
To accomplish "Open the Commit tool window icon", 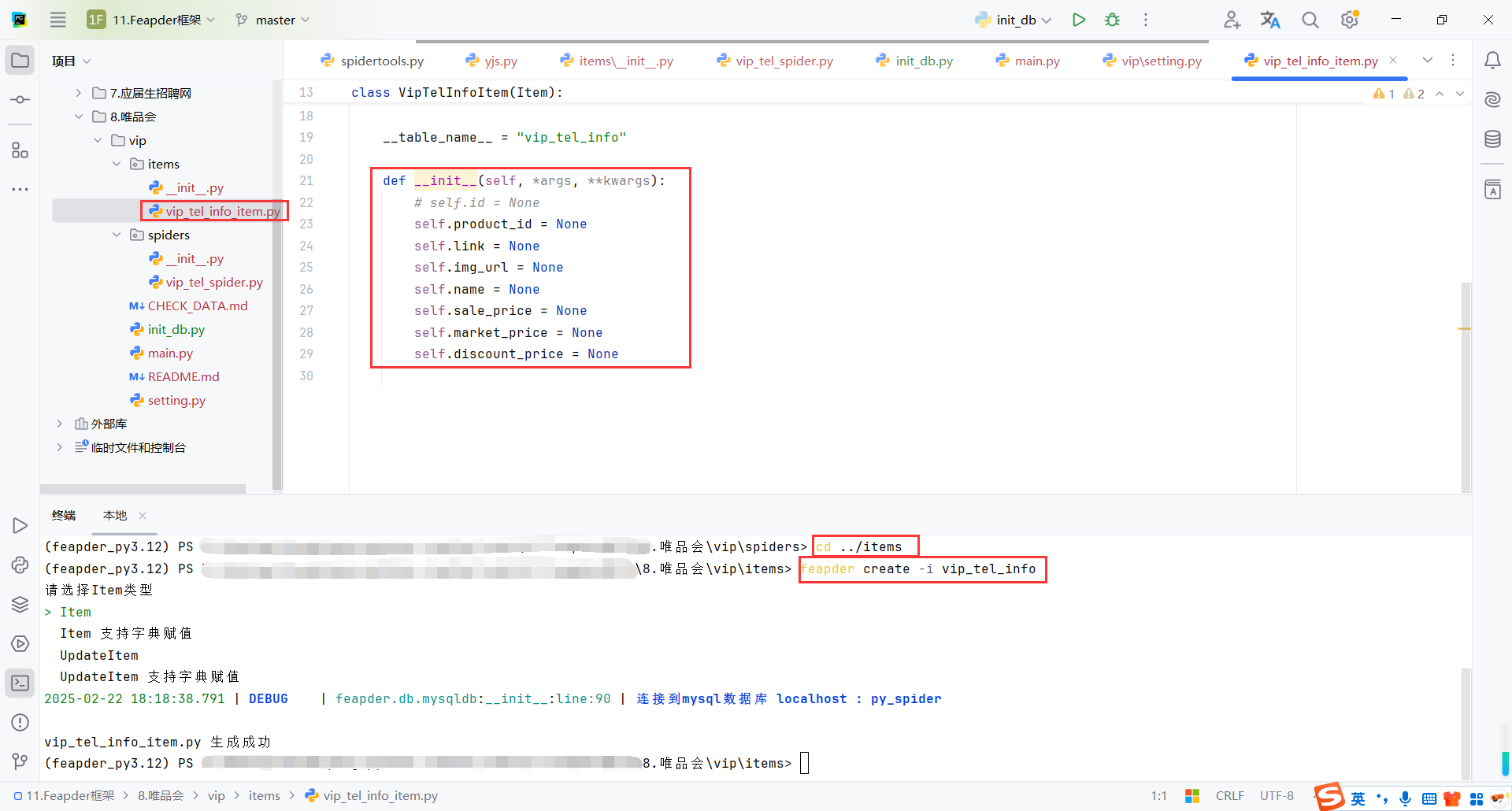I will [20, 99].
